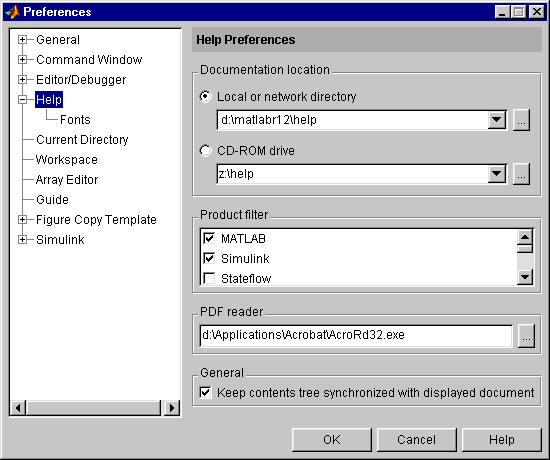Screen dimensions: 550x460
Task: Click the product filter scroll up arrow
Action: click(x=525, y=238)
